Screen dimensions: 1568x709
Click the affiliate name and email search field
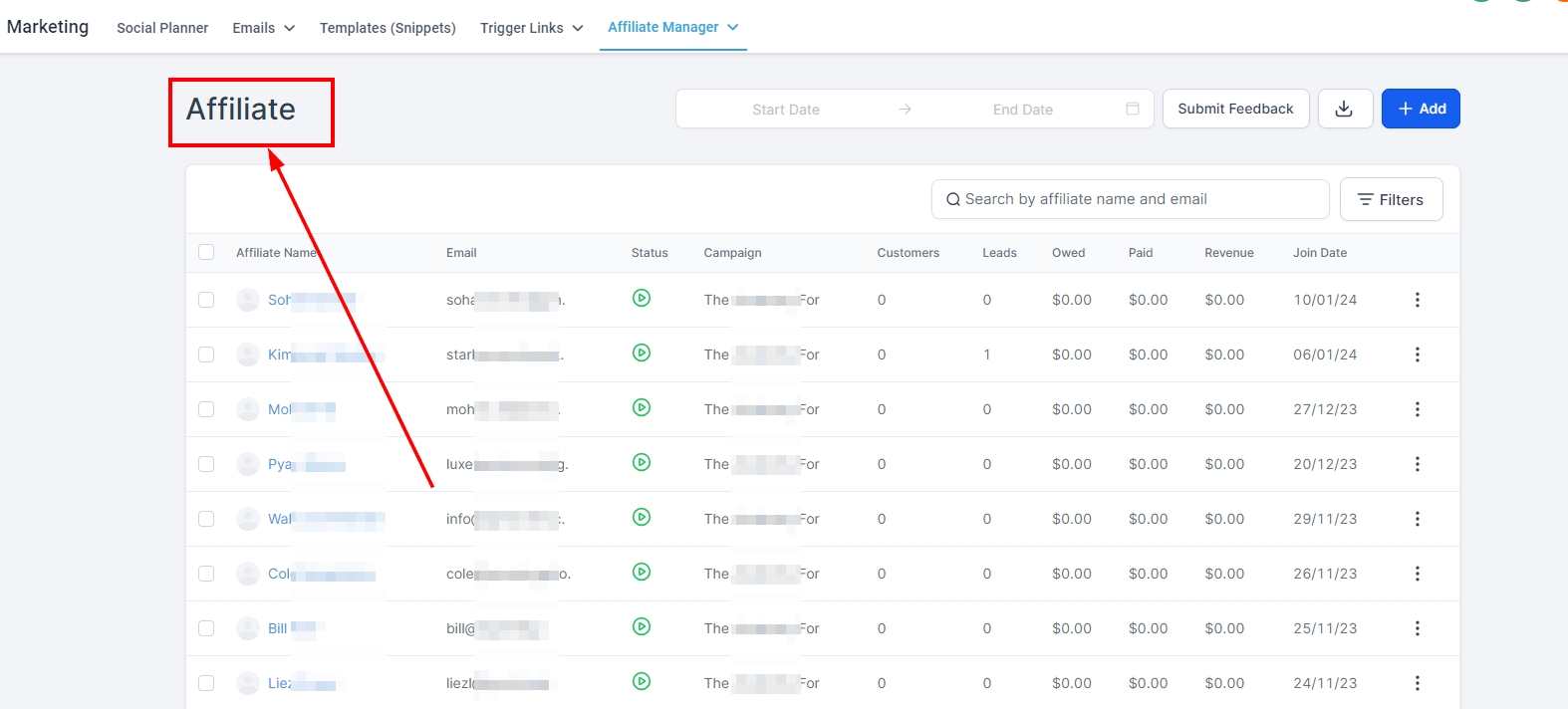click(x=1130, y=199)
